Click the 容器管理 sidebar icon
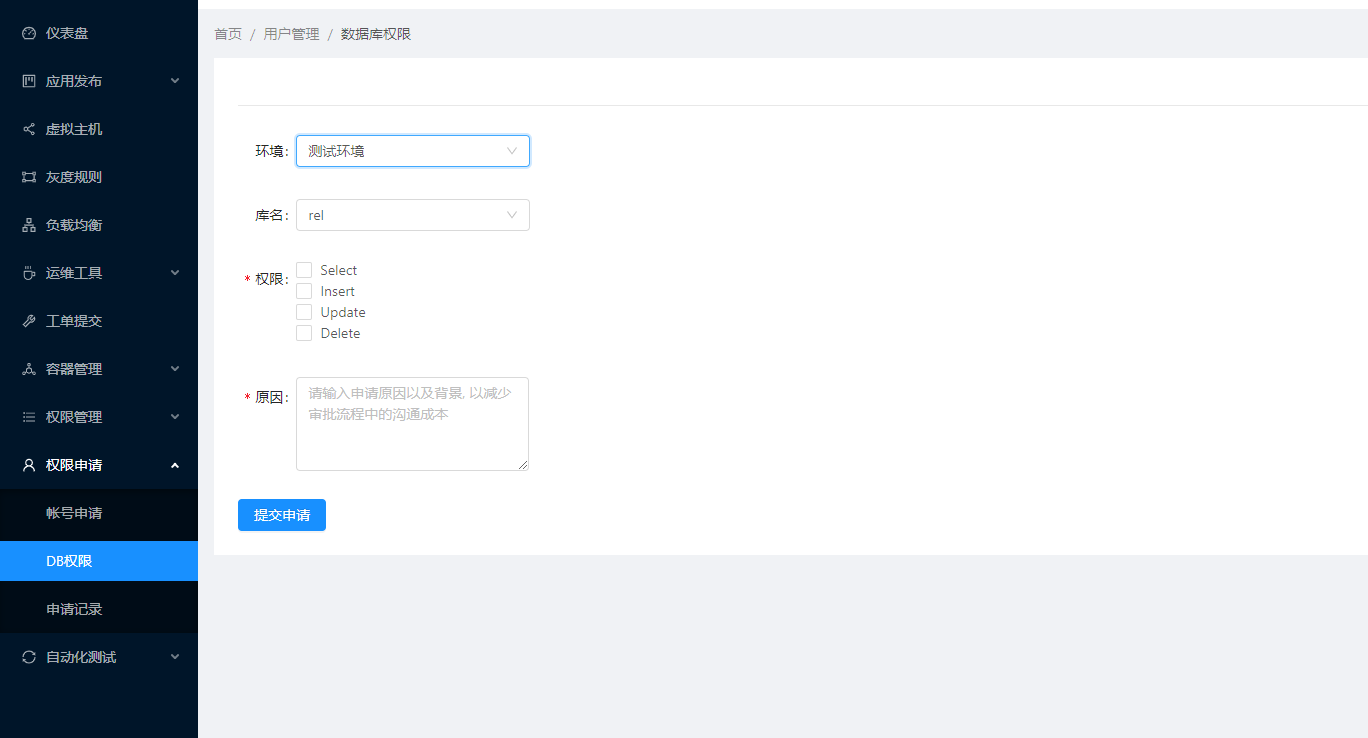This screenshot has height=738, width=1368. click(29, 369)
